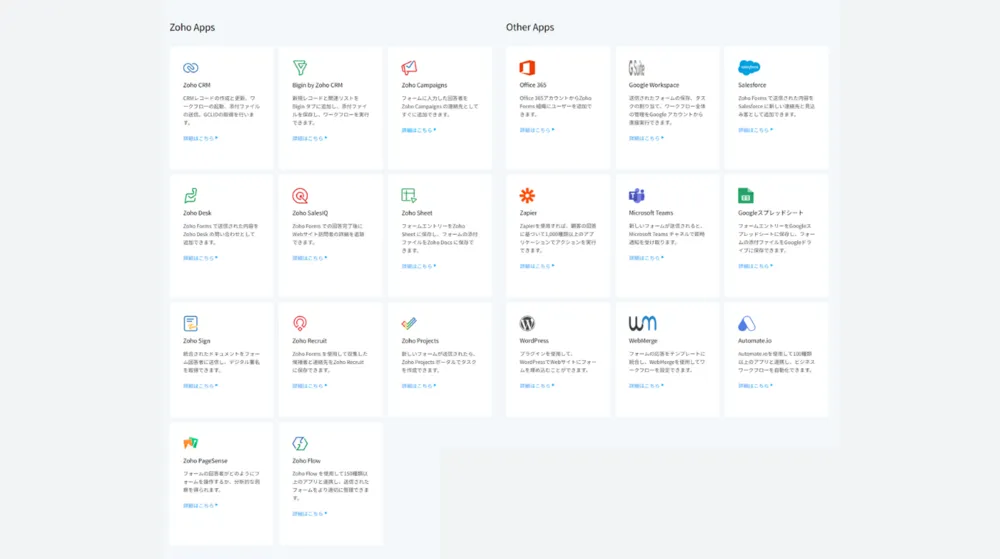Open details link under Office 365
Screen dimensions: 1000x559
(536, 130)
